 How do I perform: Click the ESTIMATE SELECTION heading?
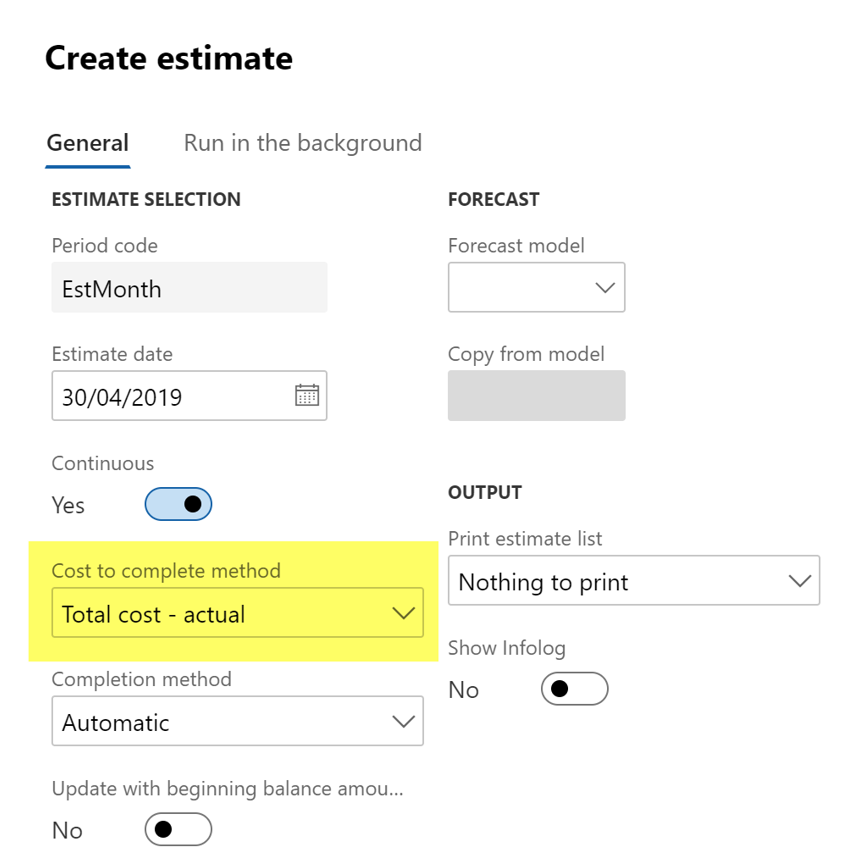pyautogui.click(x=146, y=199)
